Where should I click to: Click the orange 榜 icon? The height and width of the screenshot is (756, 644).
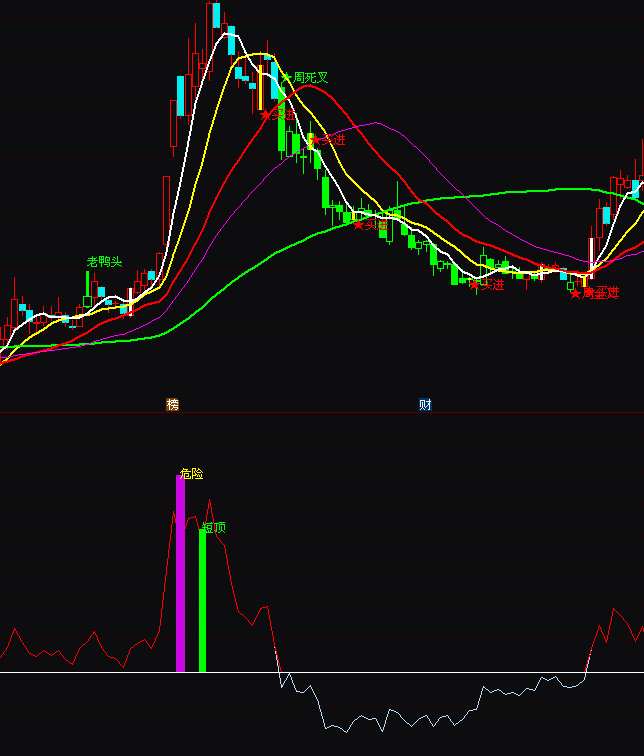coord(173,405)
